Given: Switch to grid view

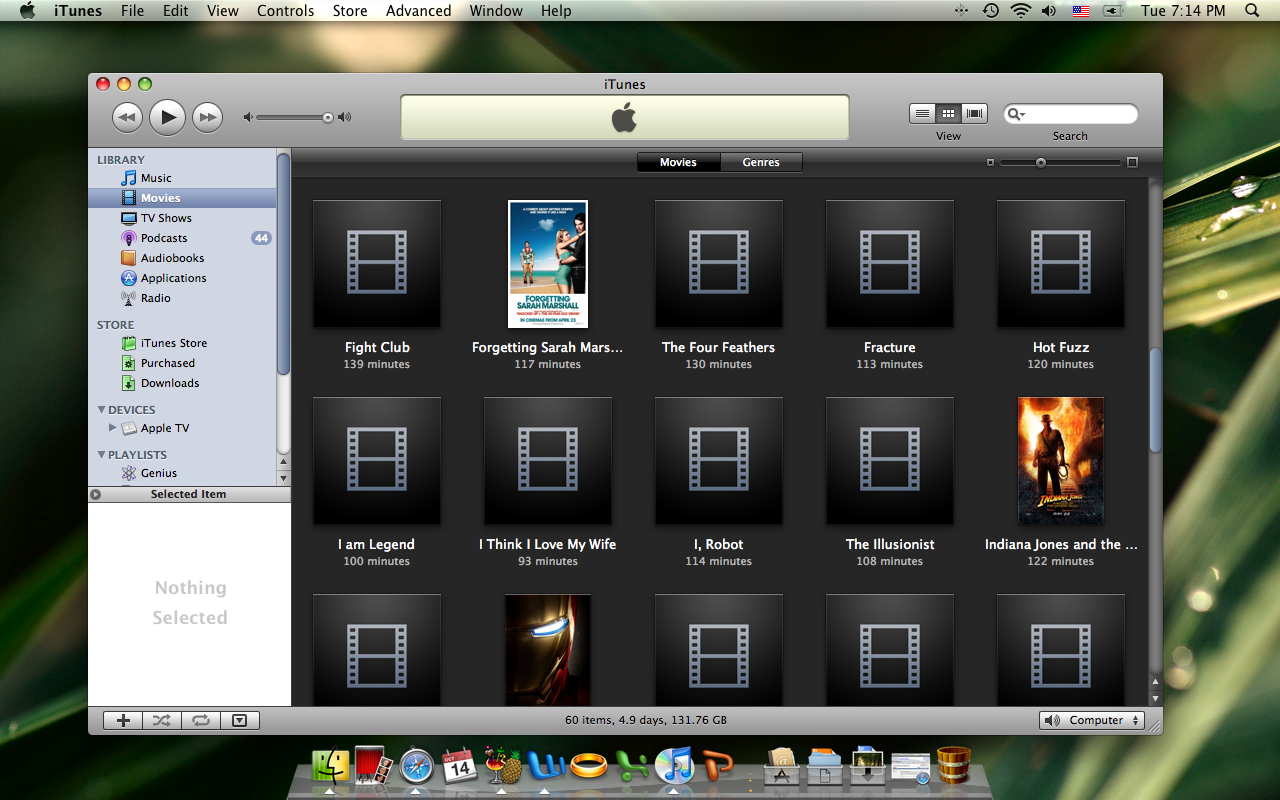Looking at the screenshot, I should coord(948,114).
